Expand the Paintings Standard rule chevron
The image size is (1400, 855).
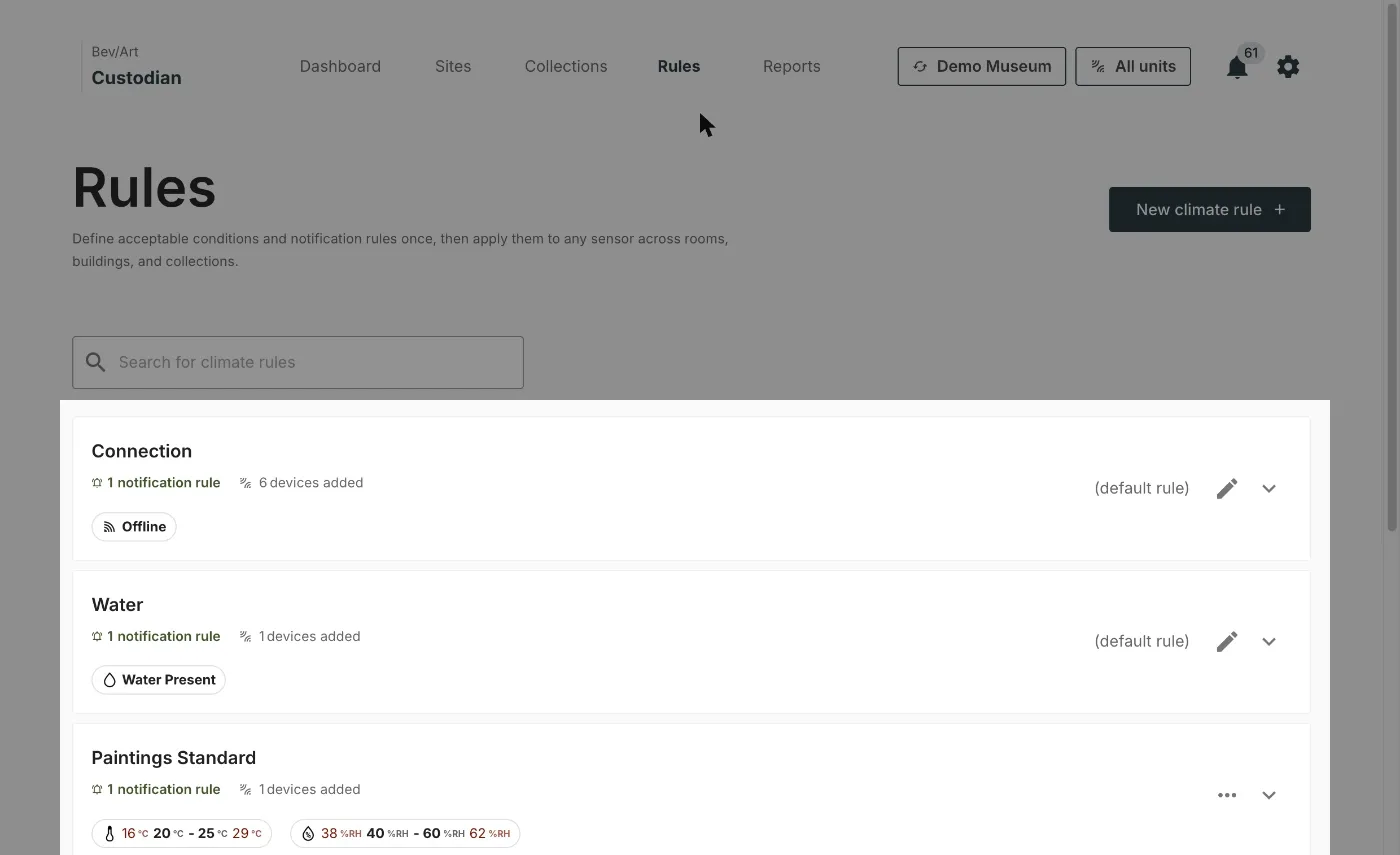click(1269, 795)
